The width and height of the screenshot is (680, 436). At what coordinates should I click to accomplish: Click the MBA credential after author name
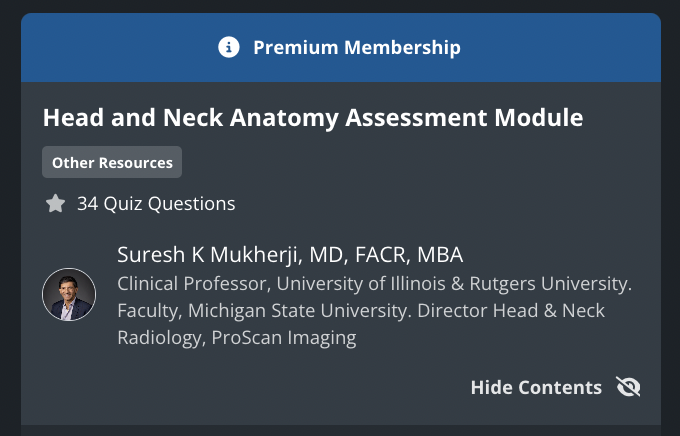tap(440, 255)
